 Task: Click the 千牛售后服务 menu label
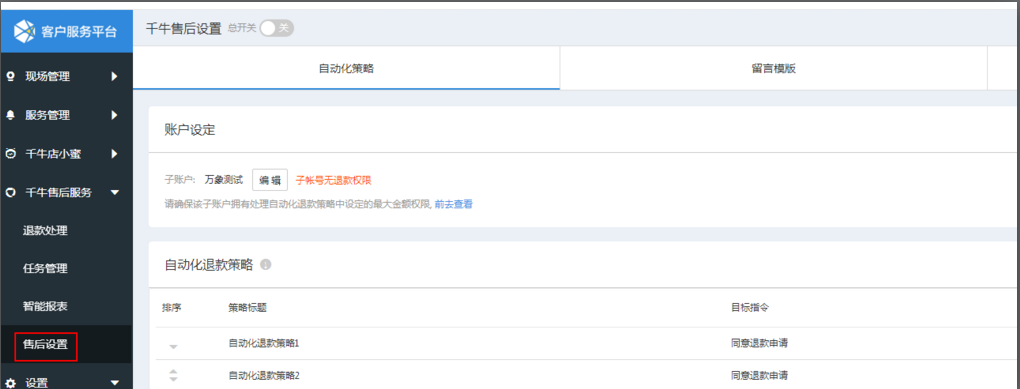[x=59, y=193]
